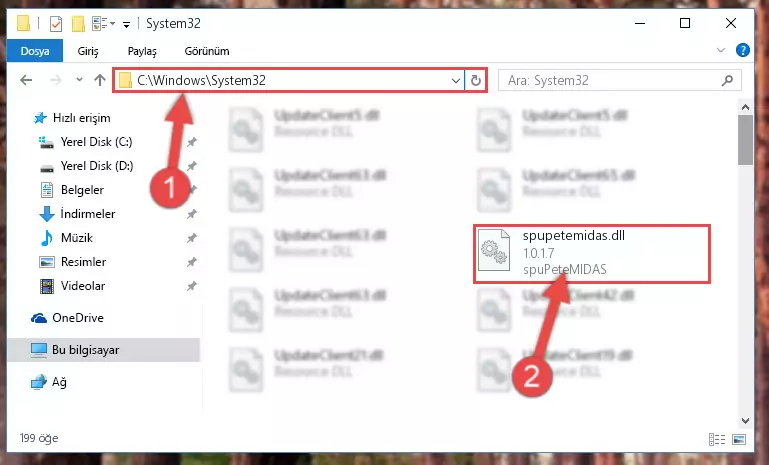Click the Properties checkmark quick access icon
The height and width of the screenshot is (465, 769).
pos(56,24)
